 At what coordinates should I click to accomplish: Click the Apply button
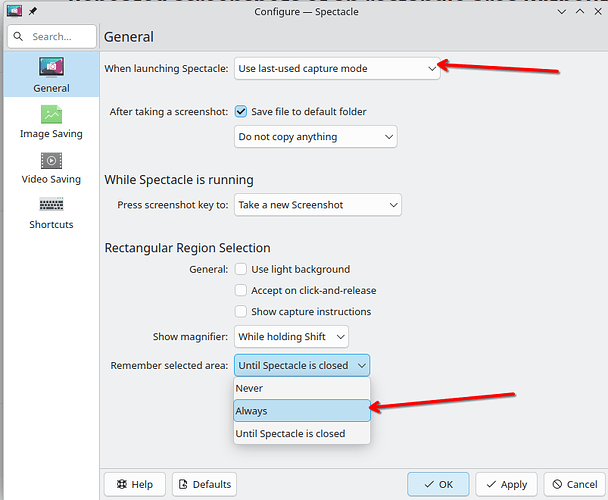tap(506, 484)
